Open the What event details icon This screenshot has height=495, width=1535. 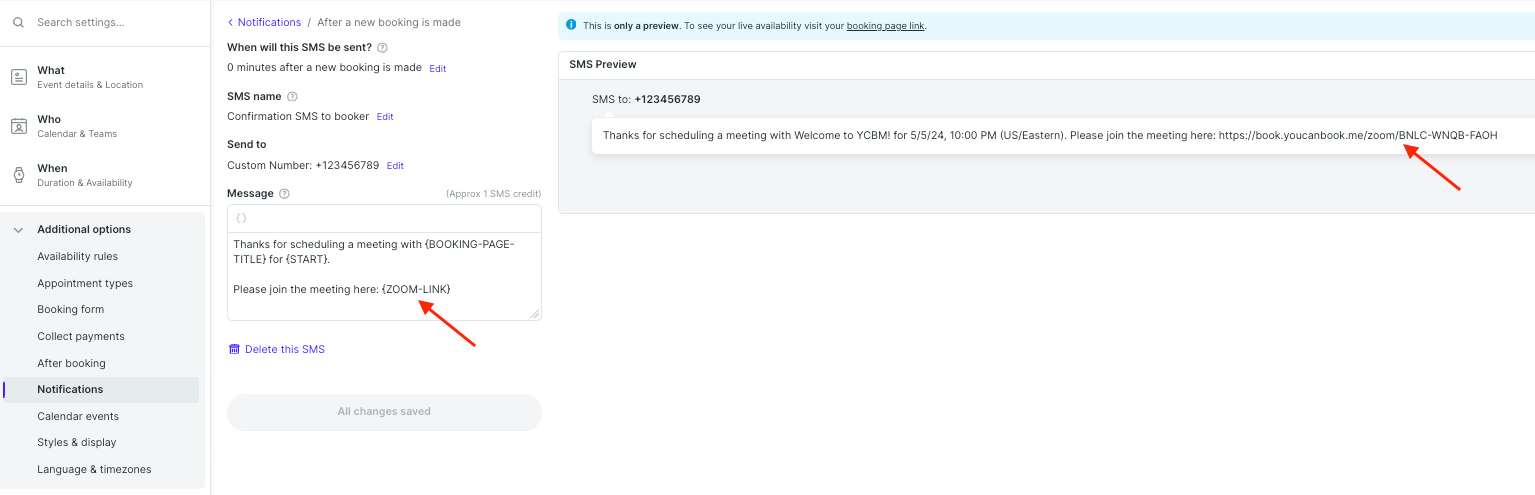pyautogui.click(x=19, y=77)
